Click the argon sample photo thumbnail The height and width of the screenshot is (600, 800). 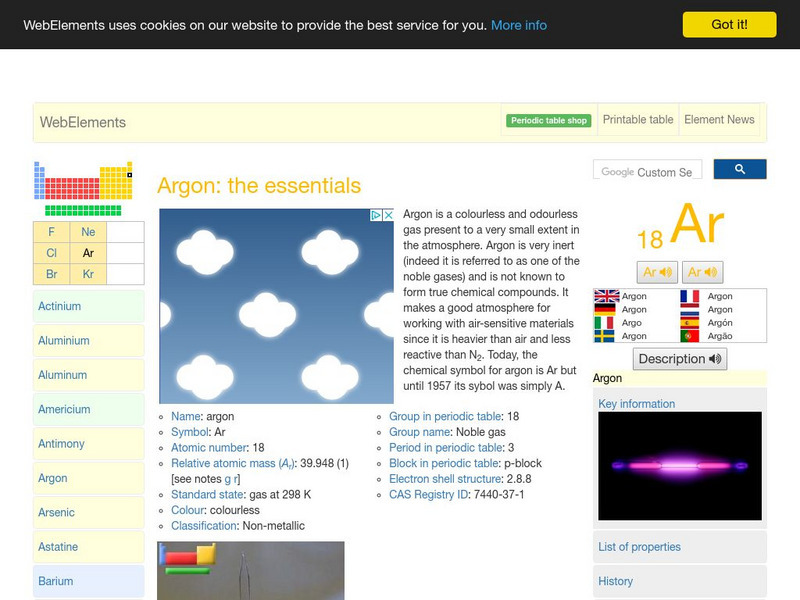pyautogui.click(x=251, y=570)
